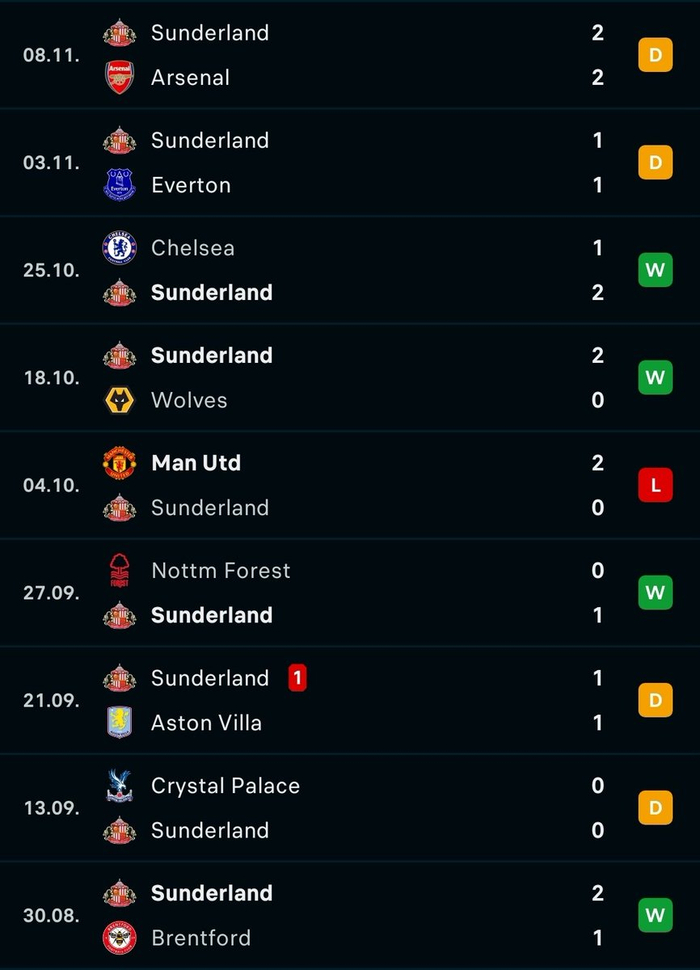Click the Sunderland crest in the Everton match
Screen dimensions: 700x970
tap(120, 141)
